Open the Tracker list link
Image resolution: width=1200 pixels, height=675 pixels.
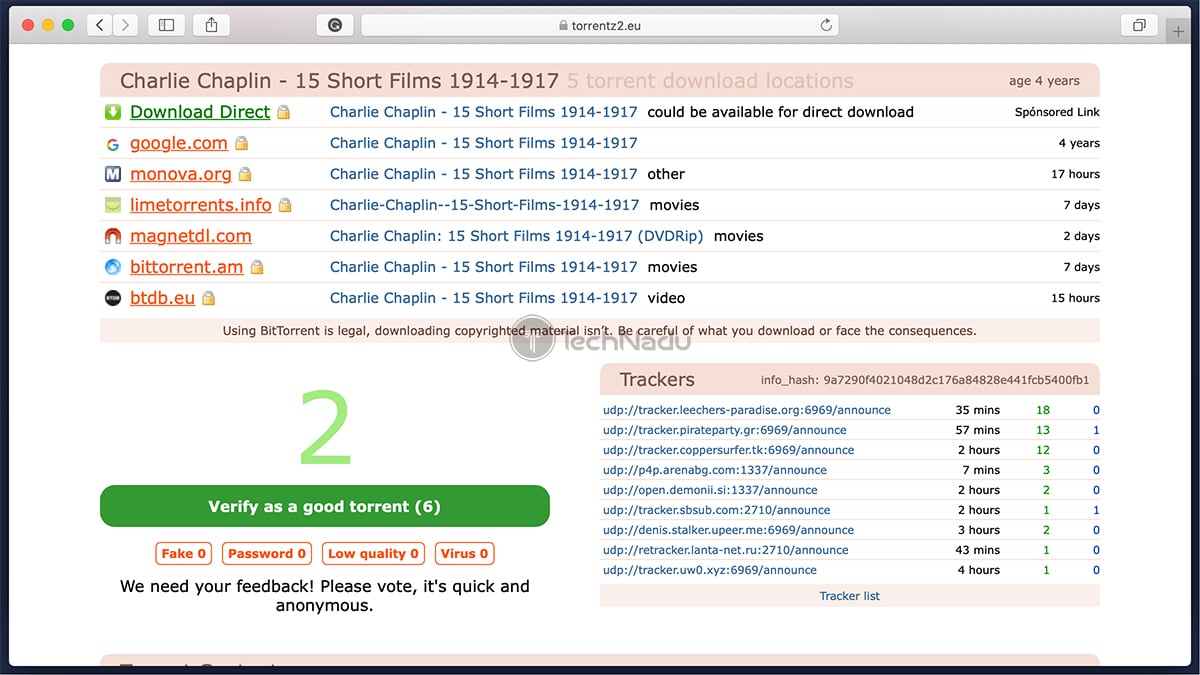pos(849,596)
